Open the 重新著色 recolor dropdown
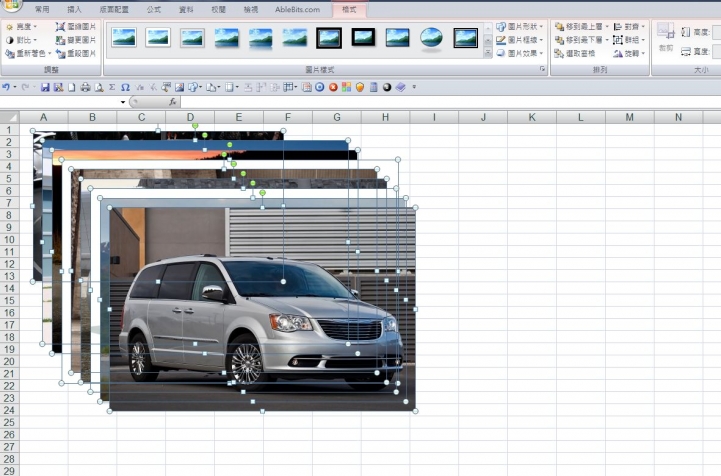The image size is (721, 476). (x=29, y=53)
